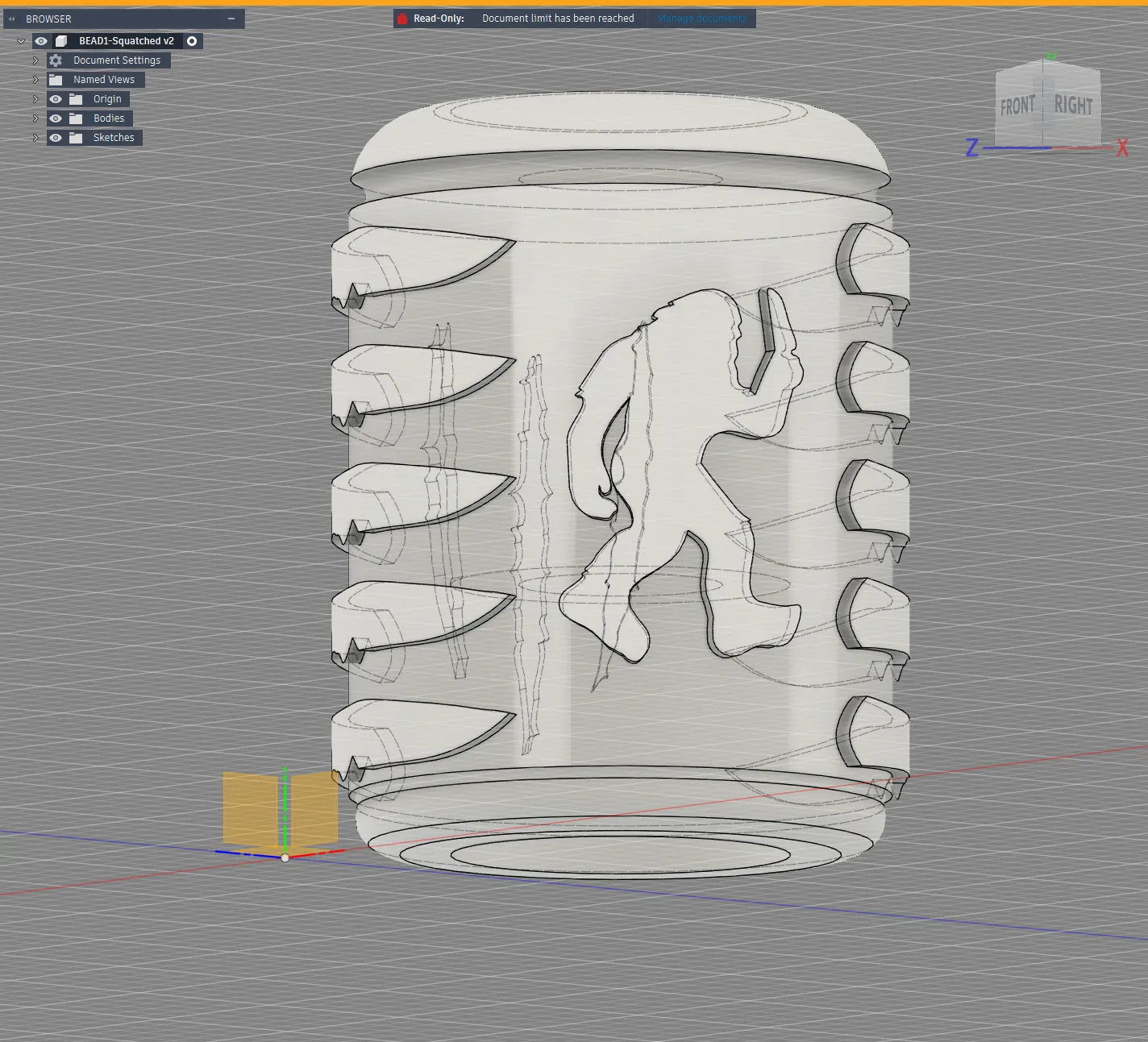1148x1042 pixels.
Task: Click the white origin point in the viewport
Action: (x=285, y=857)
